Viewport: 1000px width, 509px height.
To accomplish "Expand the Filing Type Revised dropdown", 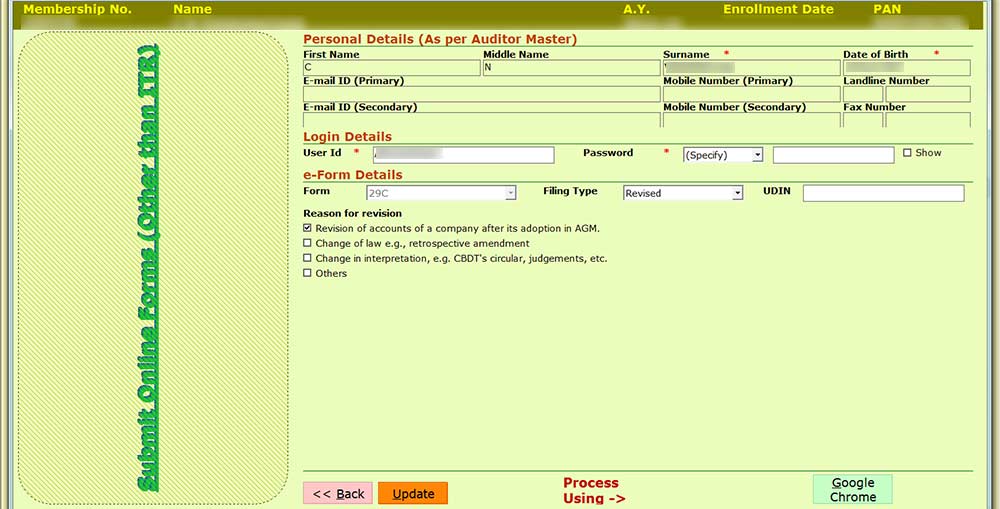I will (x=683, y=193).
